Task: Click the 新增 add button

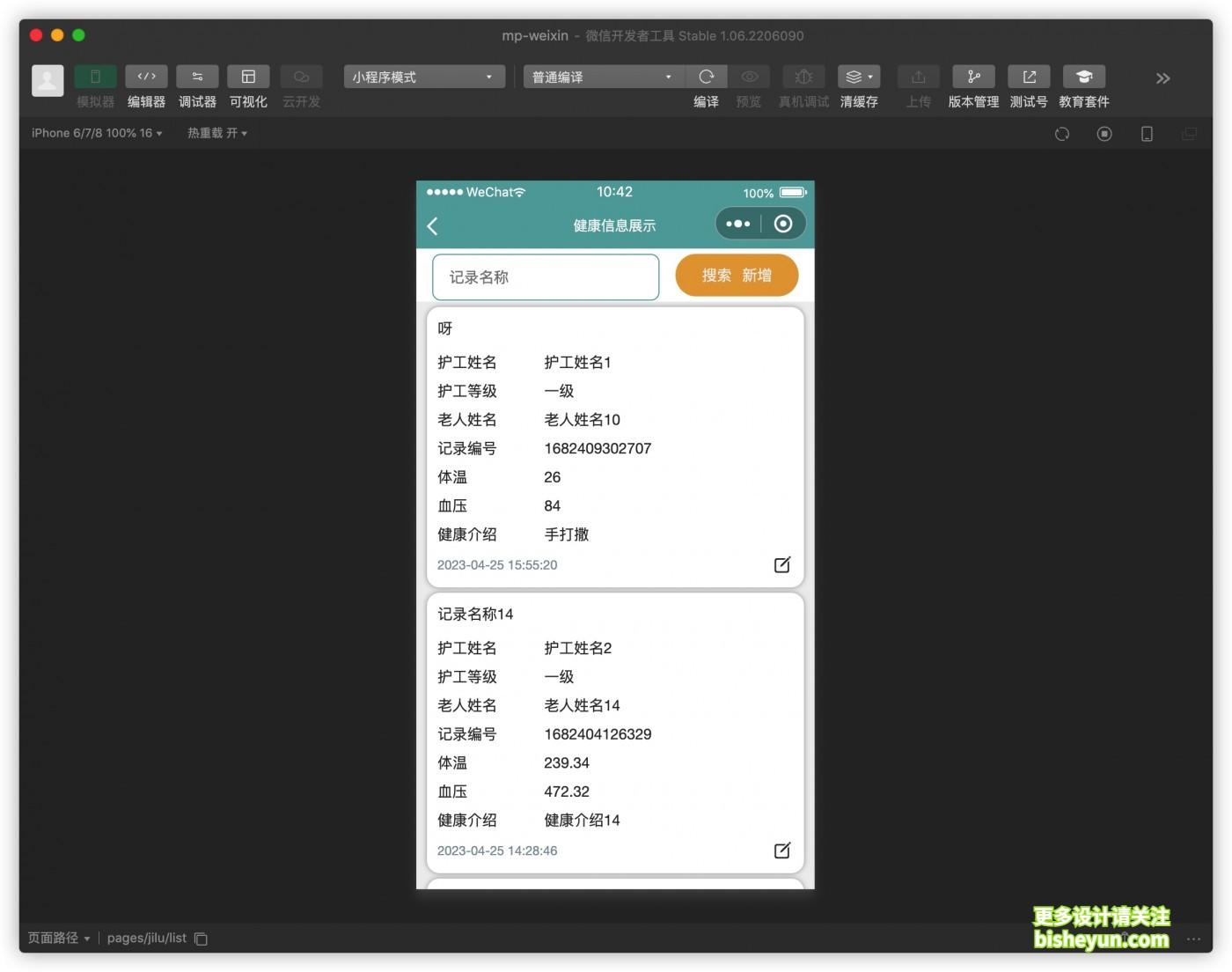Action: 757,276
